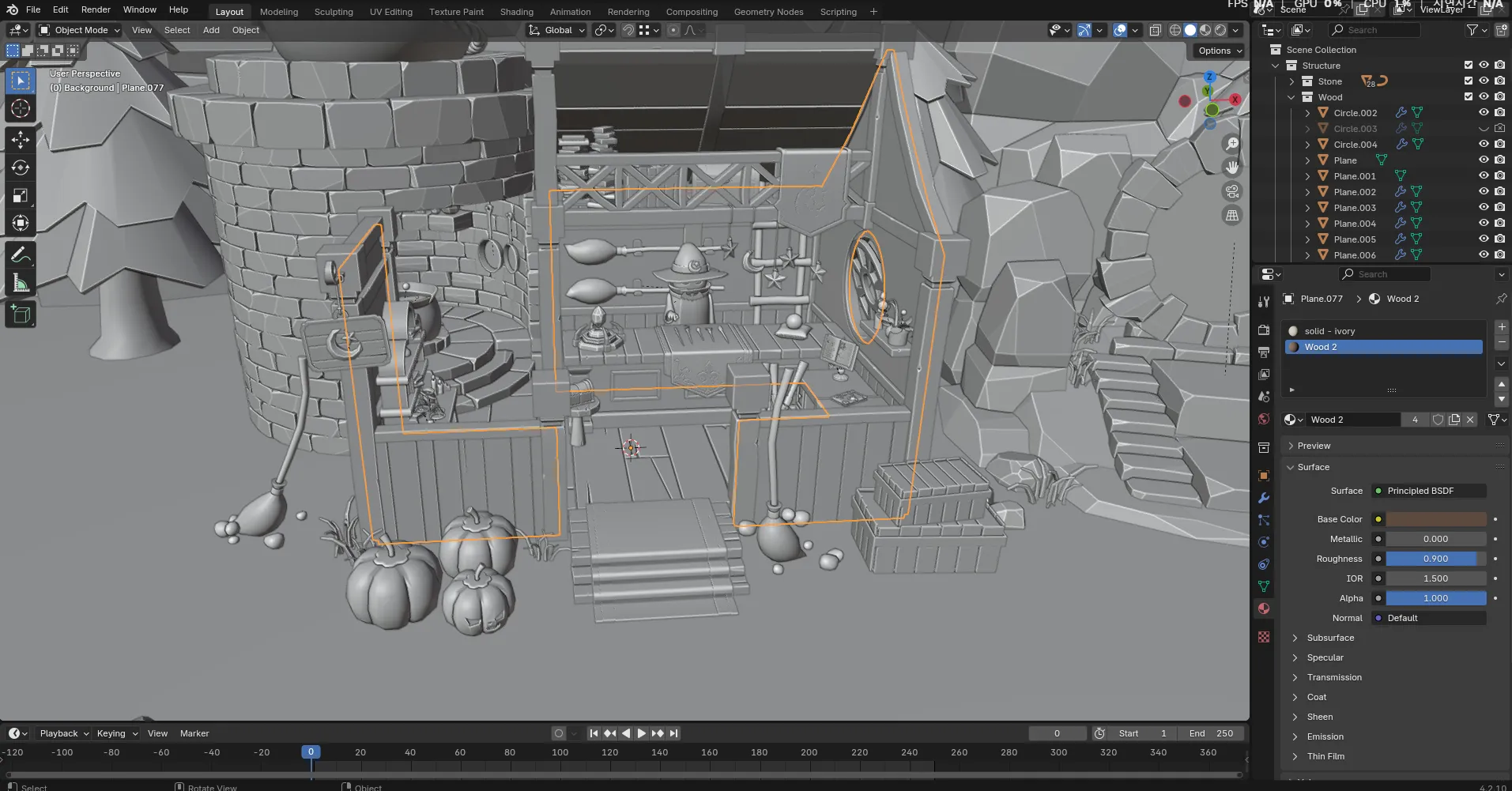Collapse the Wood collection in the outliner
1512x791 pixels.
click(x=1291, y=97)
